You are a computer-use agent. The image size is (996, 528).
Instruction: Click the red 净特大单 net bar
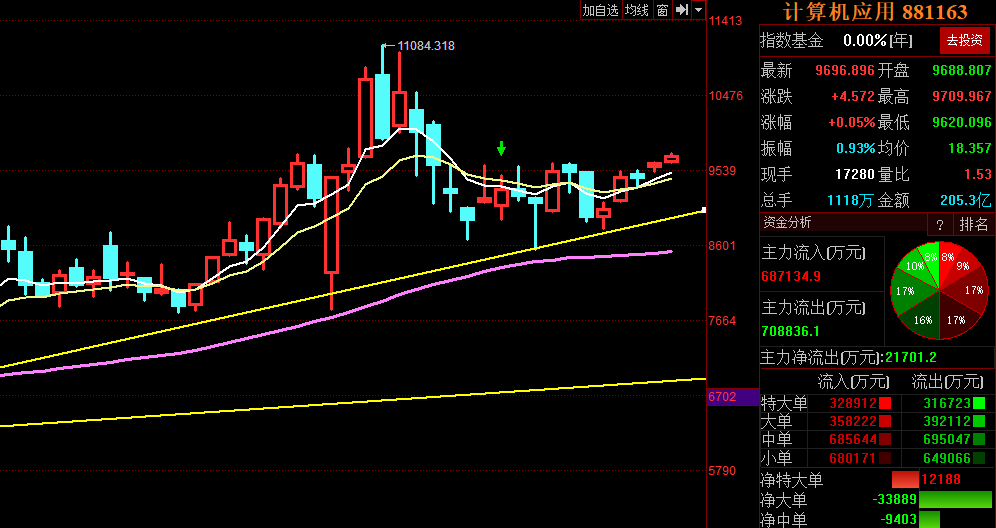pyautogui.click(x=905, y=480)
